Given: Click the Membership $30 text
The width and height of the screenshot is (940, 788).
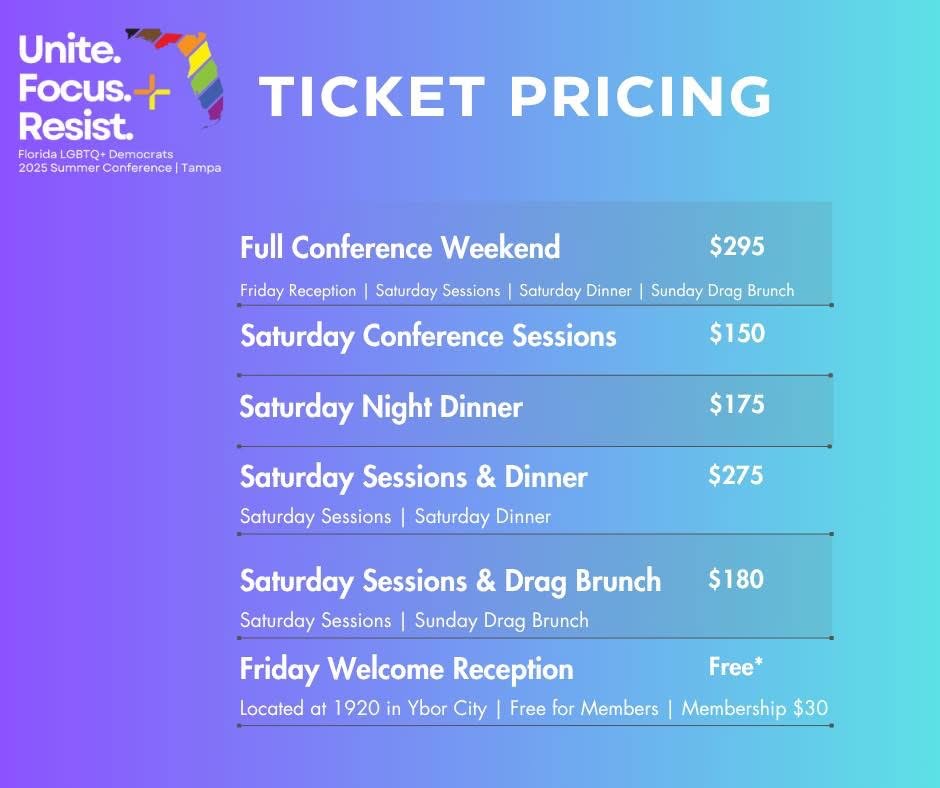Looking at the screenshot, I should point(755,708).
